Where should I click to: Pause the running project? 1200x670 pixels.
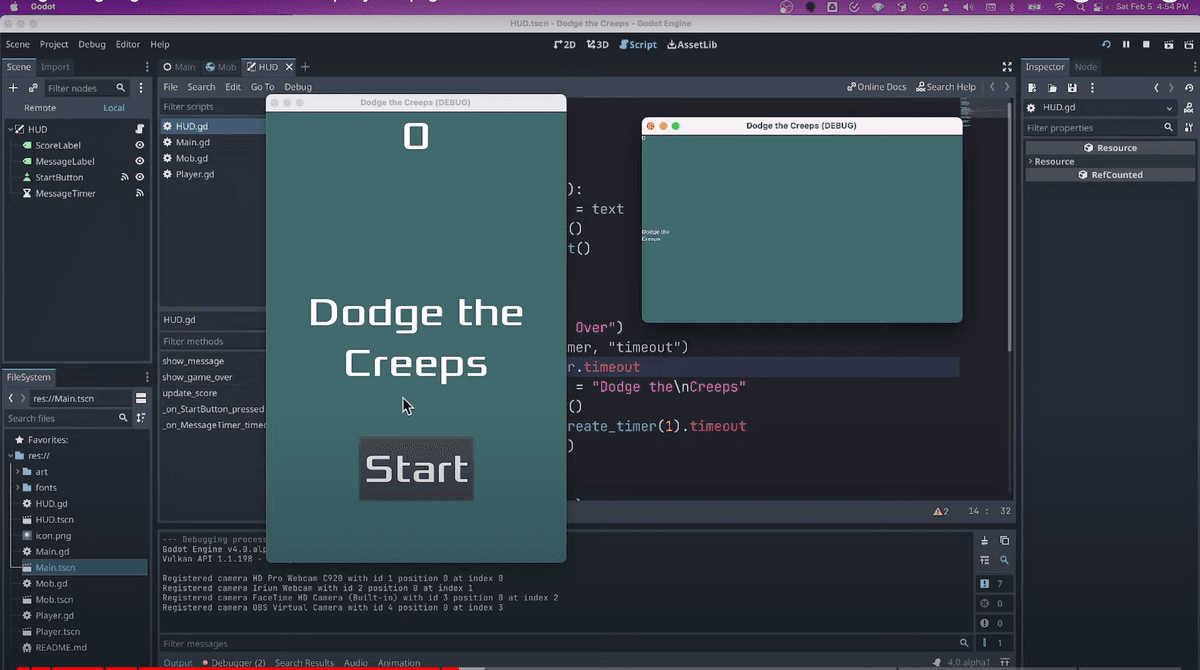click(x=1126, y=44)
